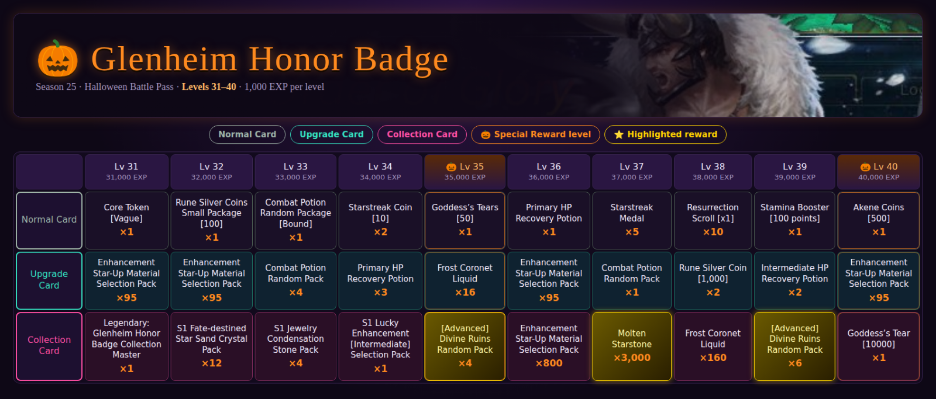Click the Upgrade Card row label
This screenshot has height=399, width=936.
point(49,280)
